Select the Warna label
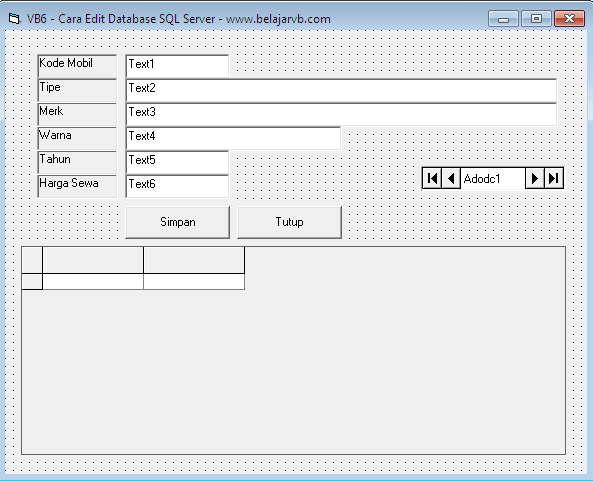The height and width of the screenshot is (481, 593). point(77,138)
